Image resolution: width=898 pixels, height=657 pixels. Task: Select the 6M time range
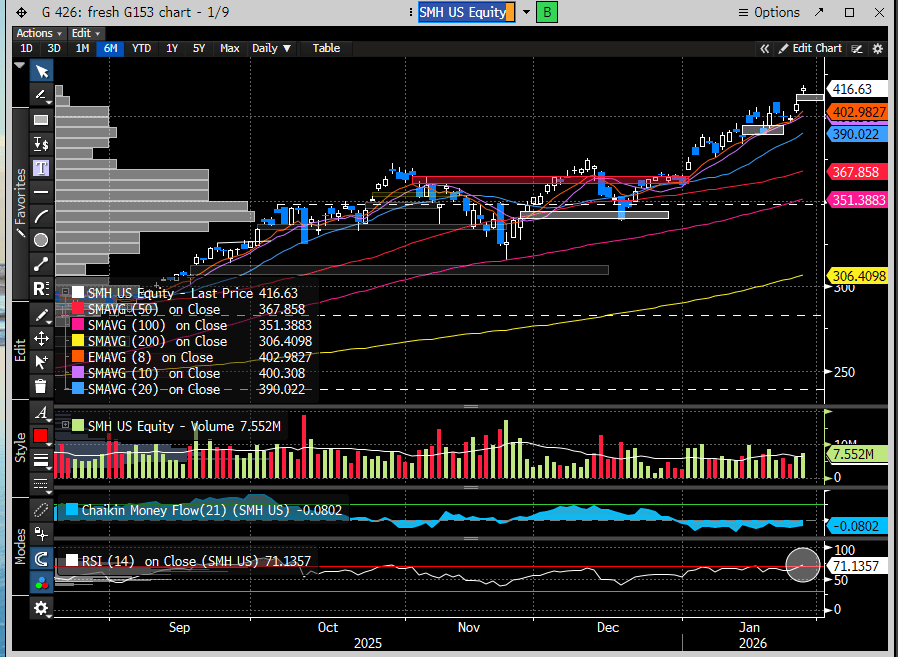click(x=111, y=48)
